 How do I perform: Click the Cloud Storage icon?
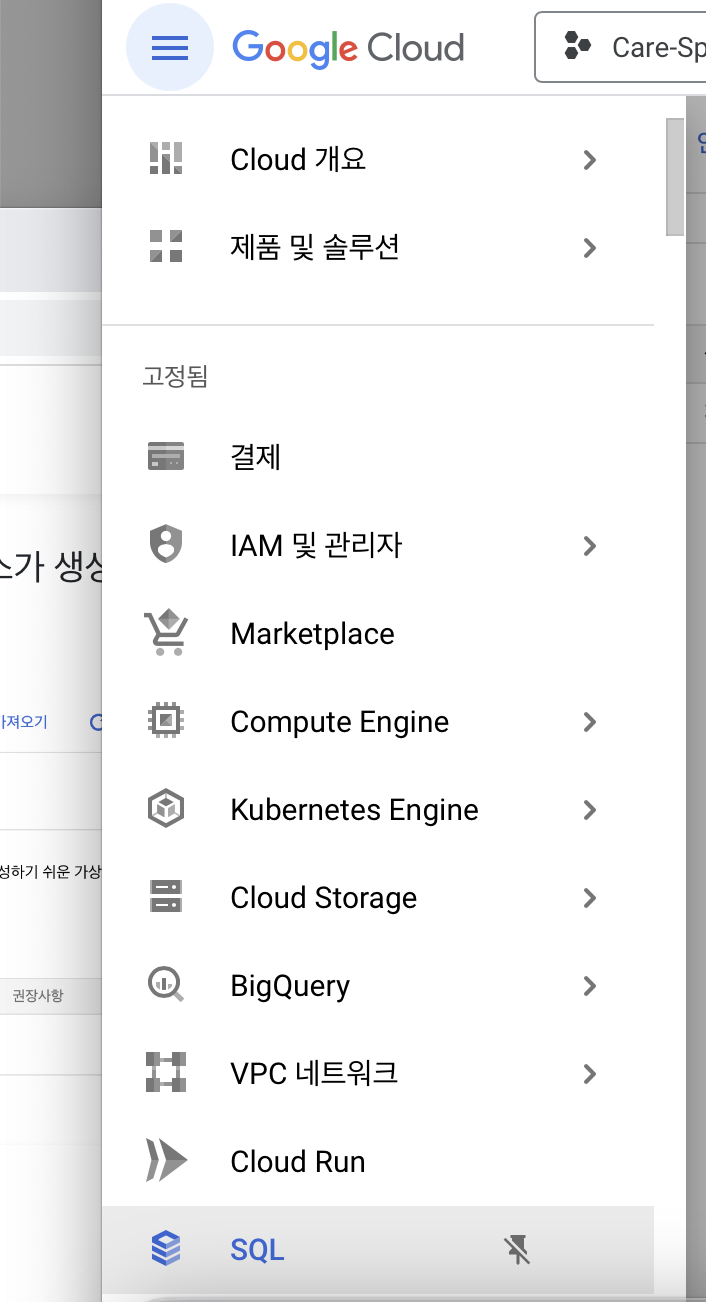(166, 897)
